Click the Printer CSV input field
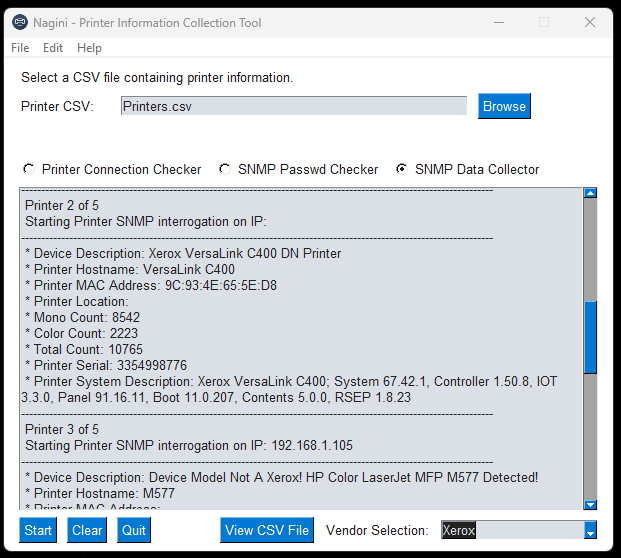The width and height of the screenshot is (621, 558). pyautogui.click(x=294, y=106)
